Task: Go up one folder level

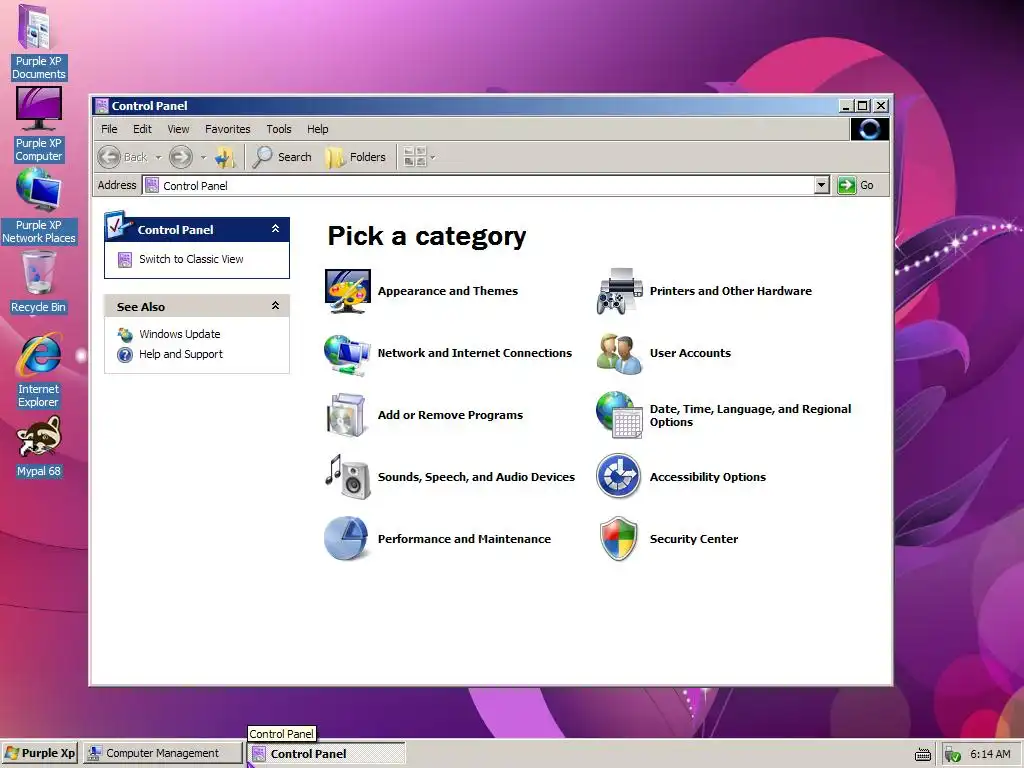Action: pos(225,157)
